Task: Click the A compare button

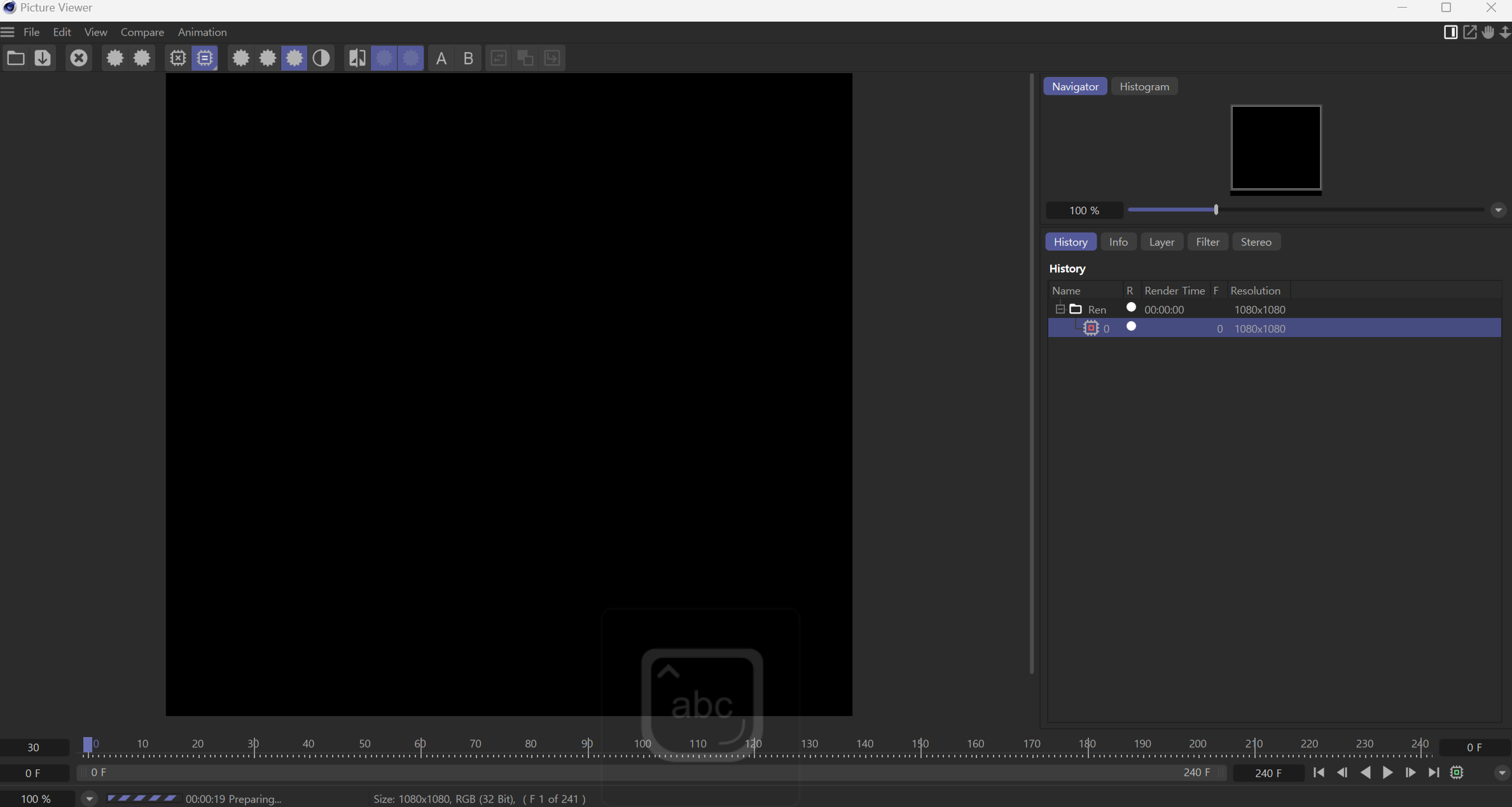Action: [441, 59]
